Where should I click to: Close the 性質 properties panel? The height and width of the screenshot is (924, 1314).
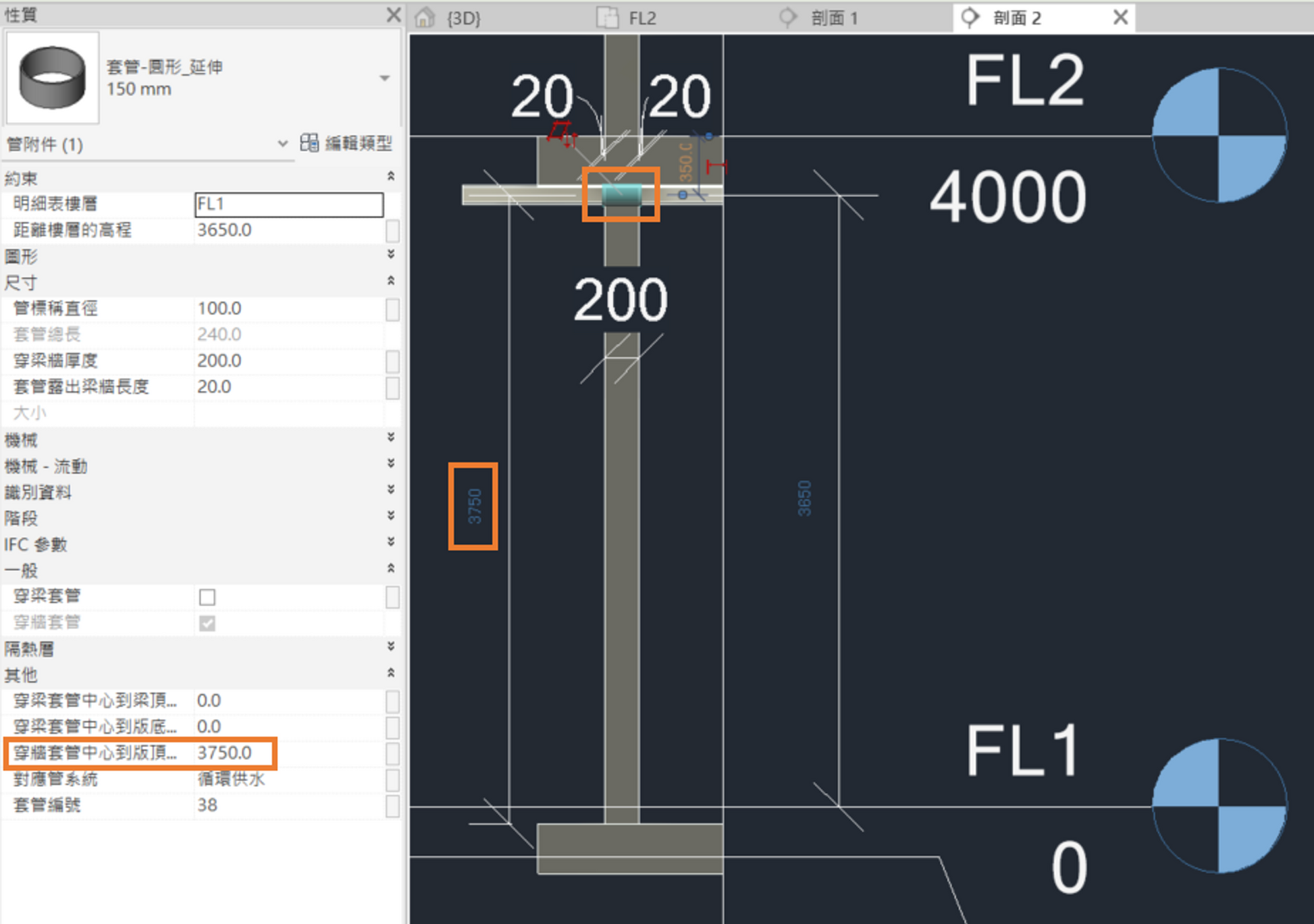point(393,14)
